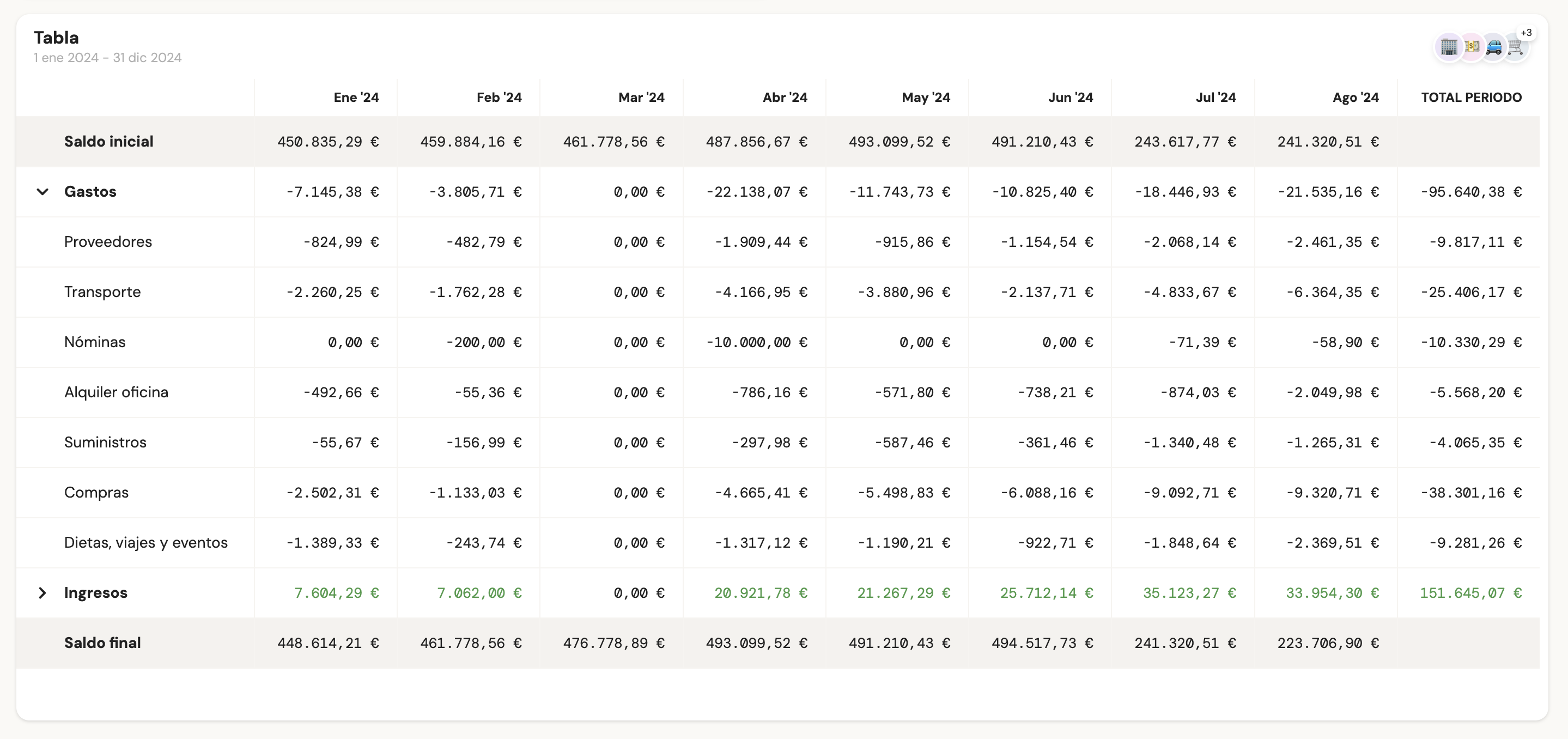Click the Ene '24 column header

pyautogui.click(x=356, y=98)
